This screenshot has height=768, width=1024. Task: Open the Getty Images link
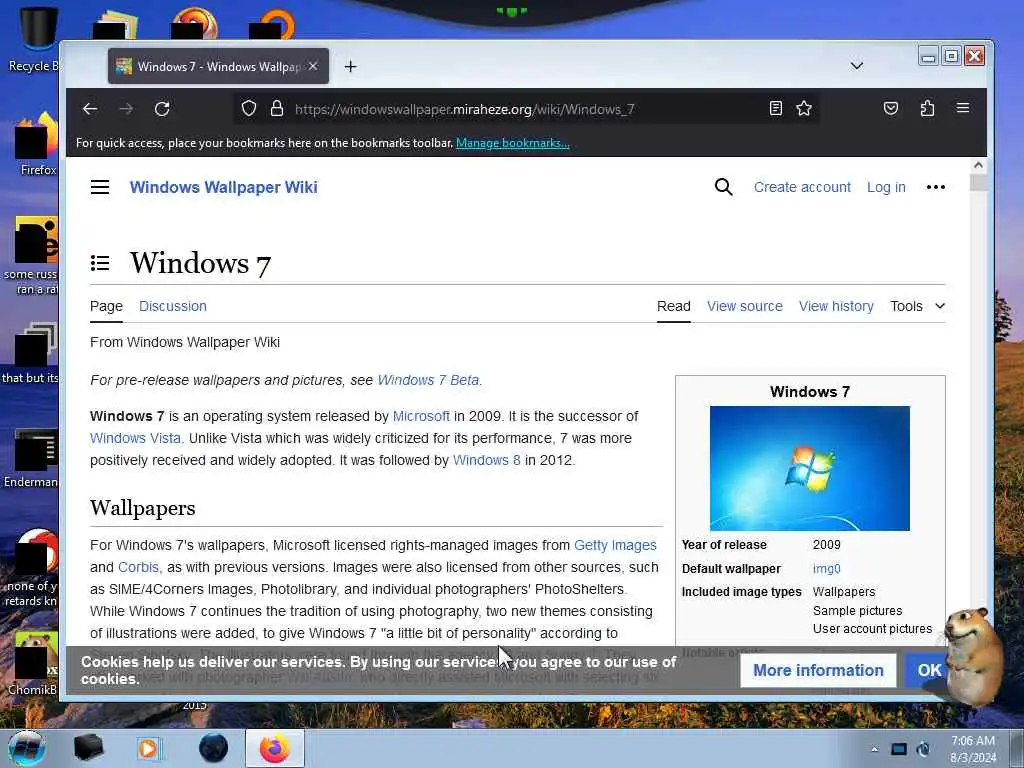click(x=615, y=545)
